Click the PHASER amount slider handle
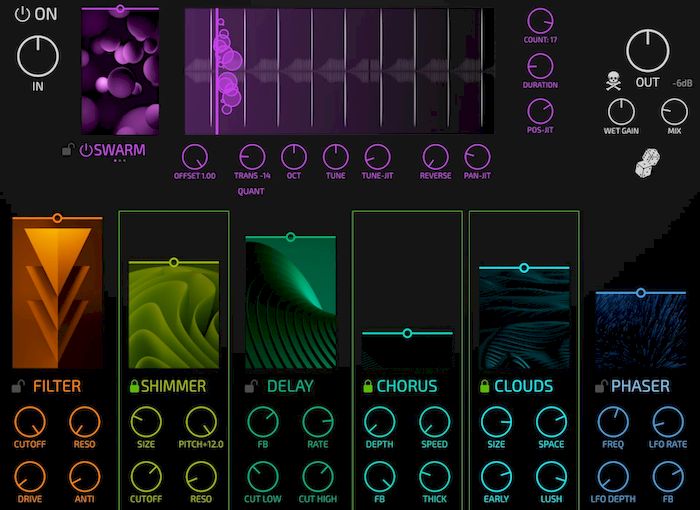The width and height of the screenshot is (700, 510). click(x=641, y=293)
